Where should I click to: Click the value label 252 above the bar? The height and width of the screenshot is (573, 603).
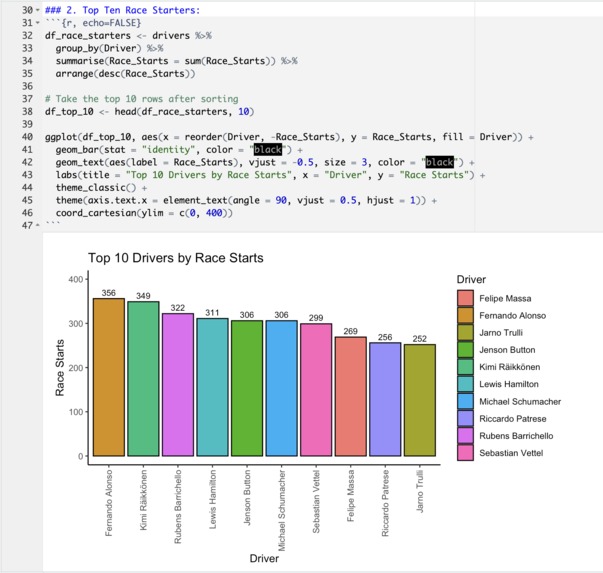point(420,338)
